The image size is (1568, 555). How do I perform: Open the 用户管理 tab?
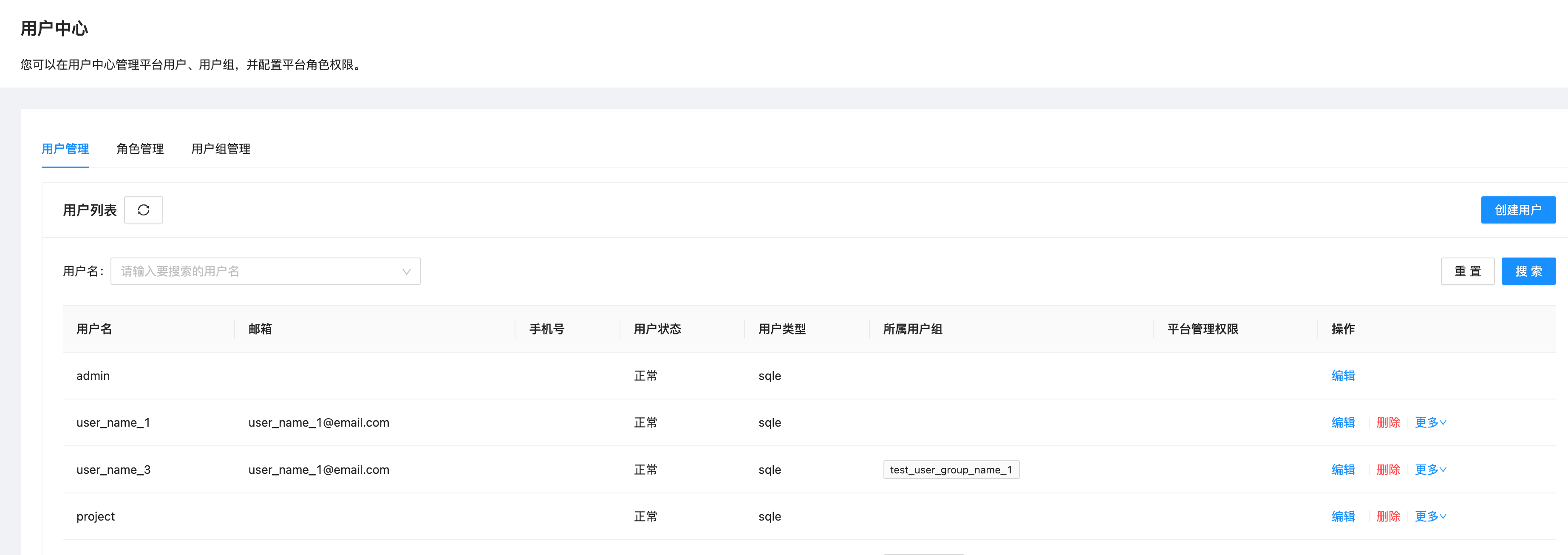tap(65, 148)
